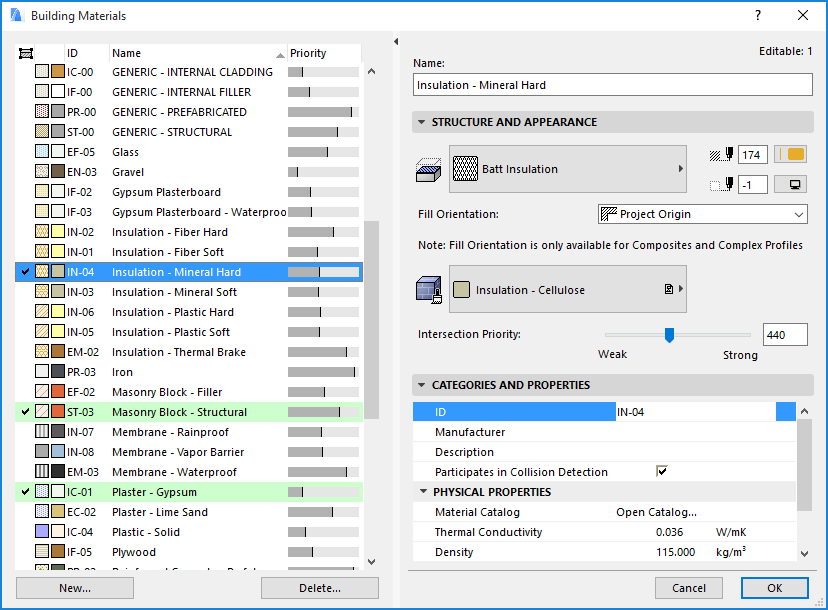Click the checkmark of Plaster - Gypsum row
Screen dimensions: 828x610
[x=25, y=492]
